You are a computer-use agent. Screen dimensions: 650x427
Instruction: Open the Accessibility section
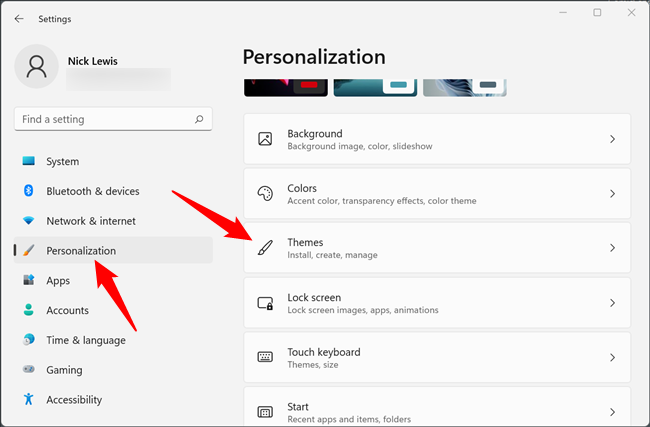73,399
